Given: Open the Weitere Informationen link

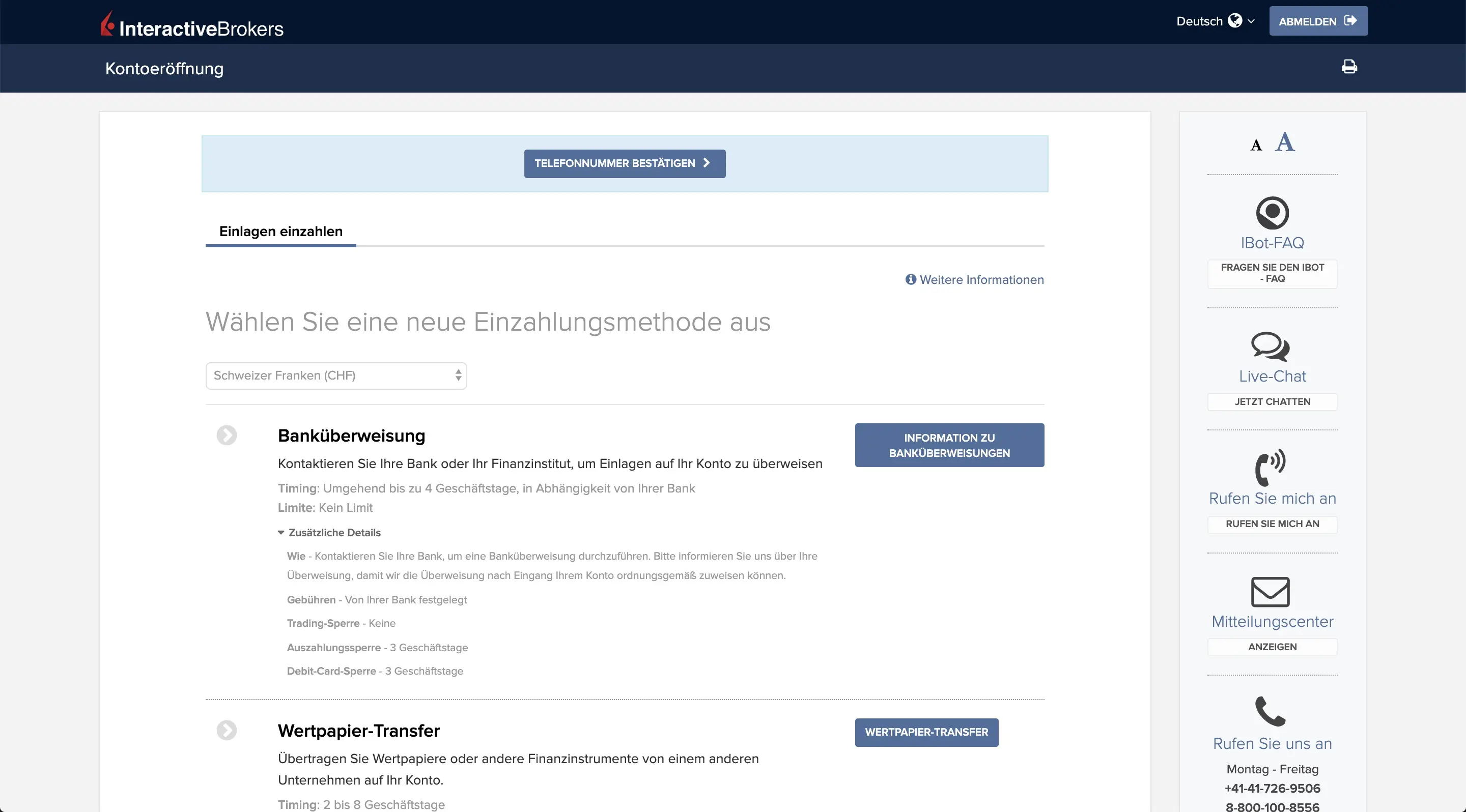Looking at the screenshot, I should click(982, 280).
